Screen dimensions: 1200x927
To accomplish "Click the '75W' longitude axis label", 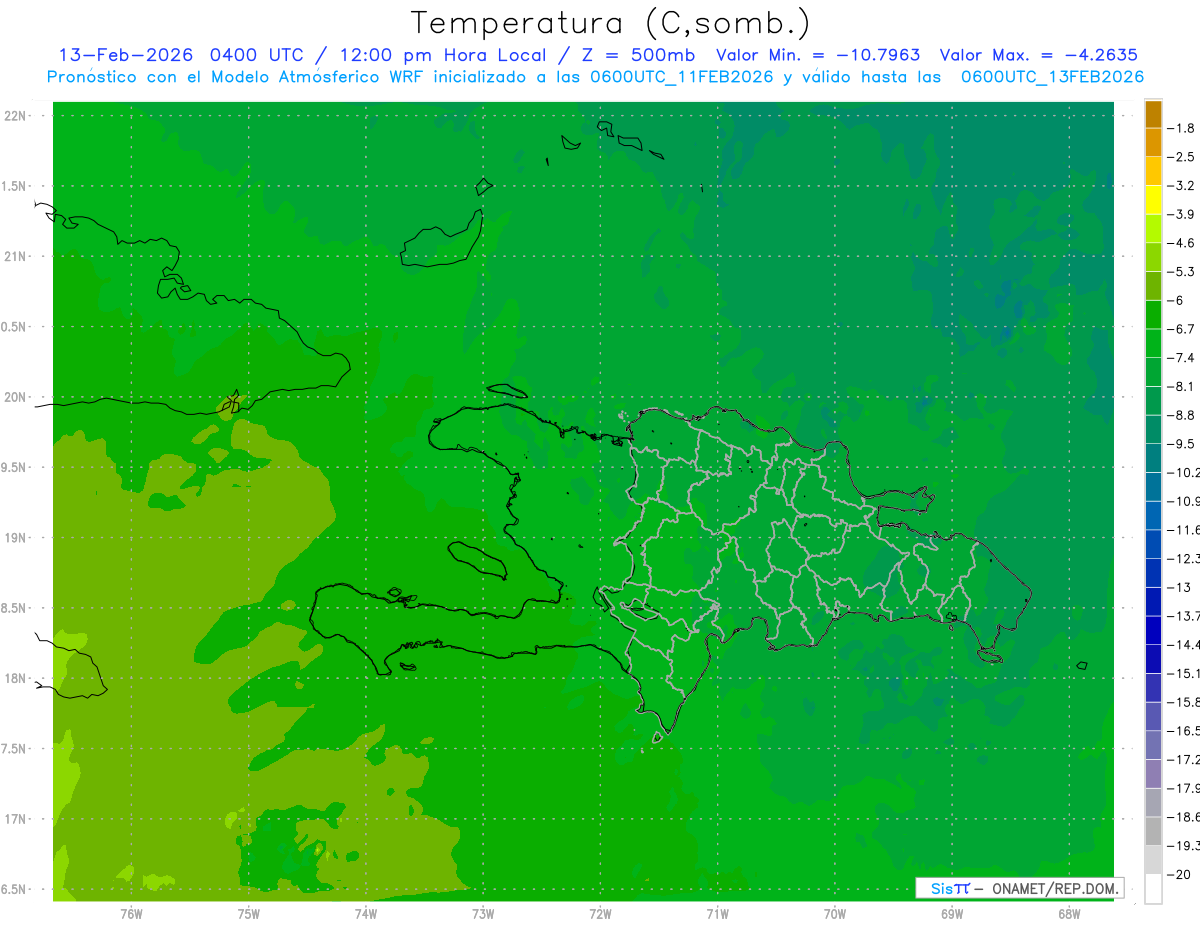I will (x=249, y=914).
